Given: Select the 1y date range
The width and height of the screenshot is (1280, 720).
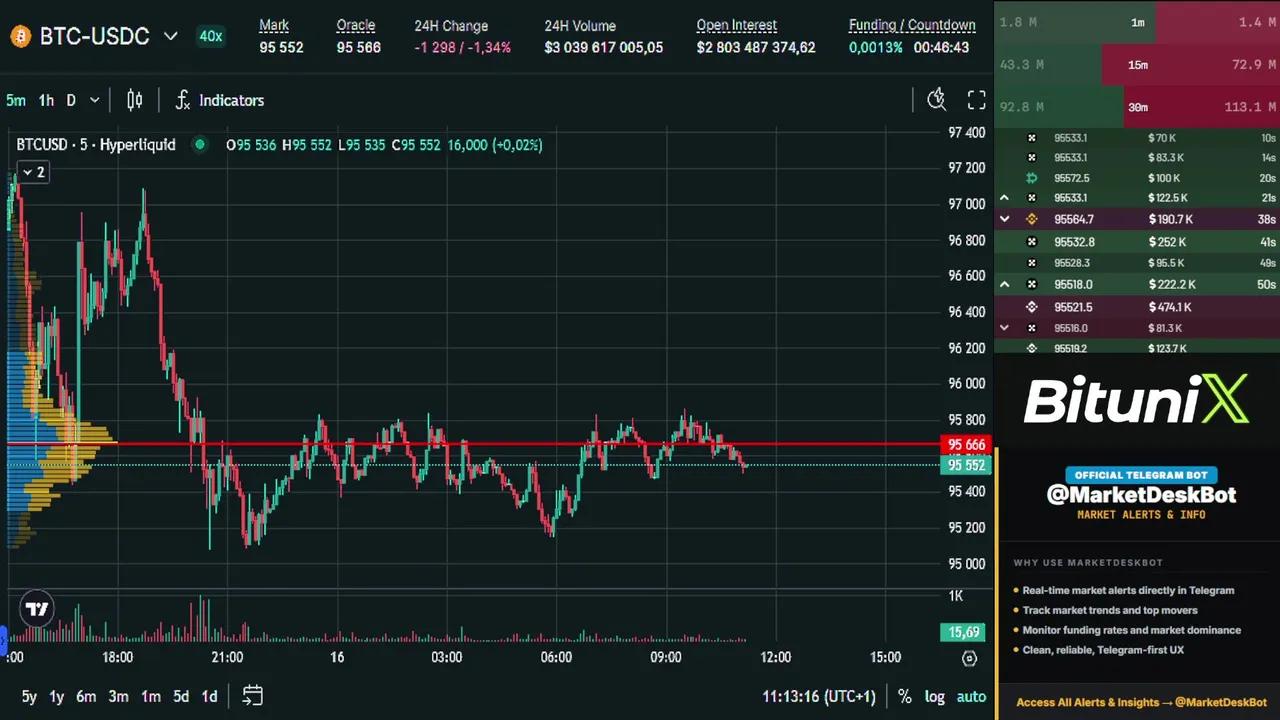Looking at the screenshot, I should click(x=57, y=696).
